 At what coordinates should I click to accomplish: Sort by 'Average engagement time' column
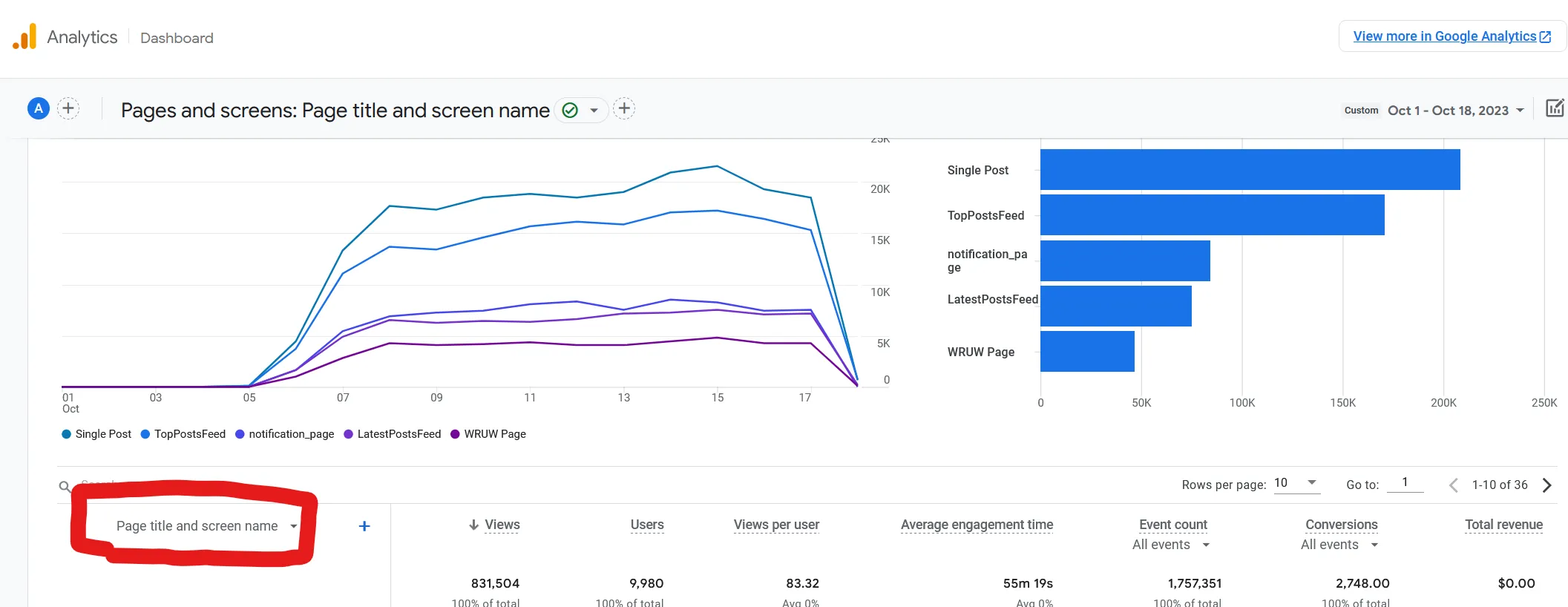coord(977,525)
